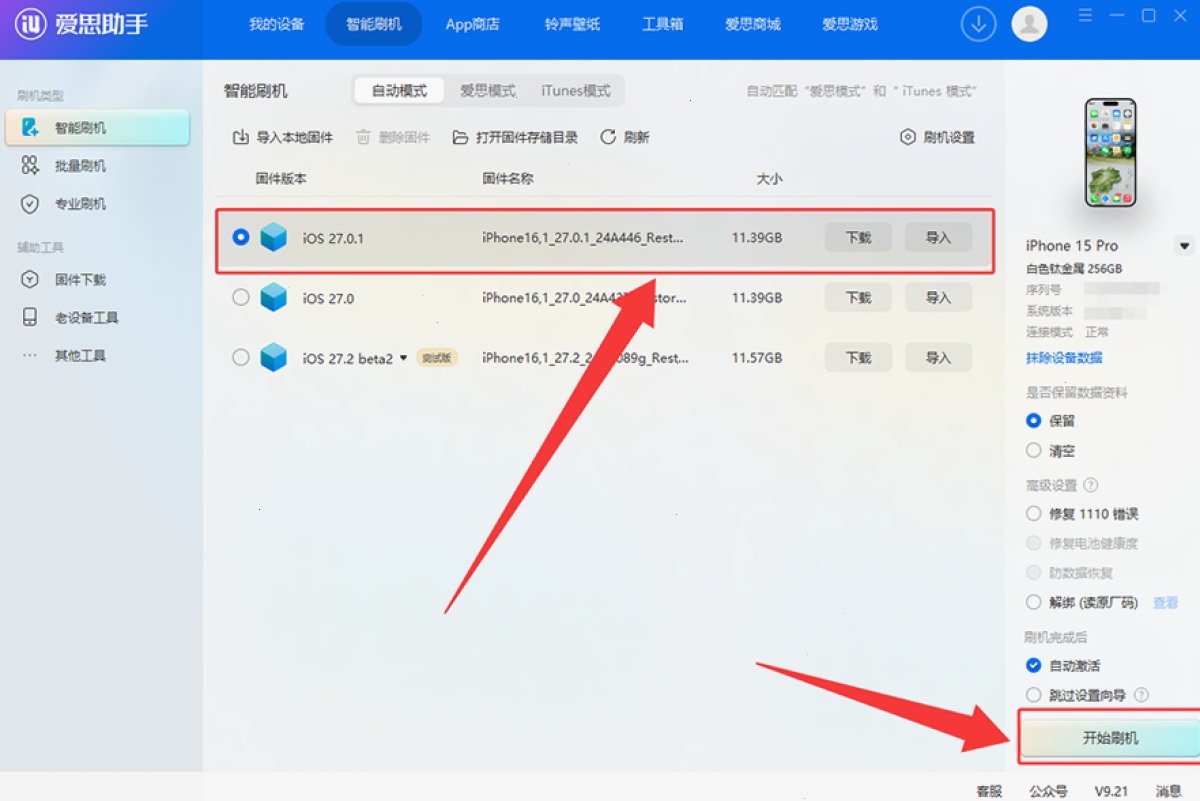
Task: Enable 修复 1110 错误 option
Action: pos(1034,513)
